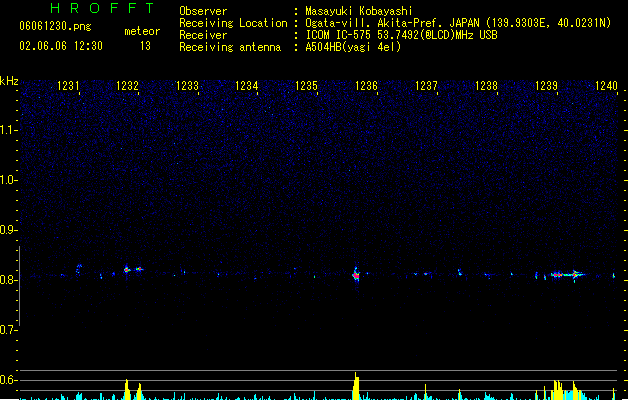Click time marker 1231
629x400 pixels.
pyautogui.click(x=68, y=86)
